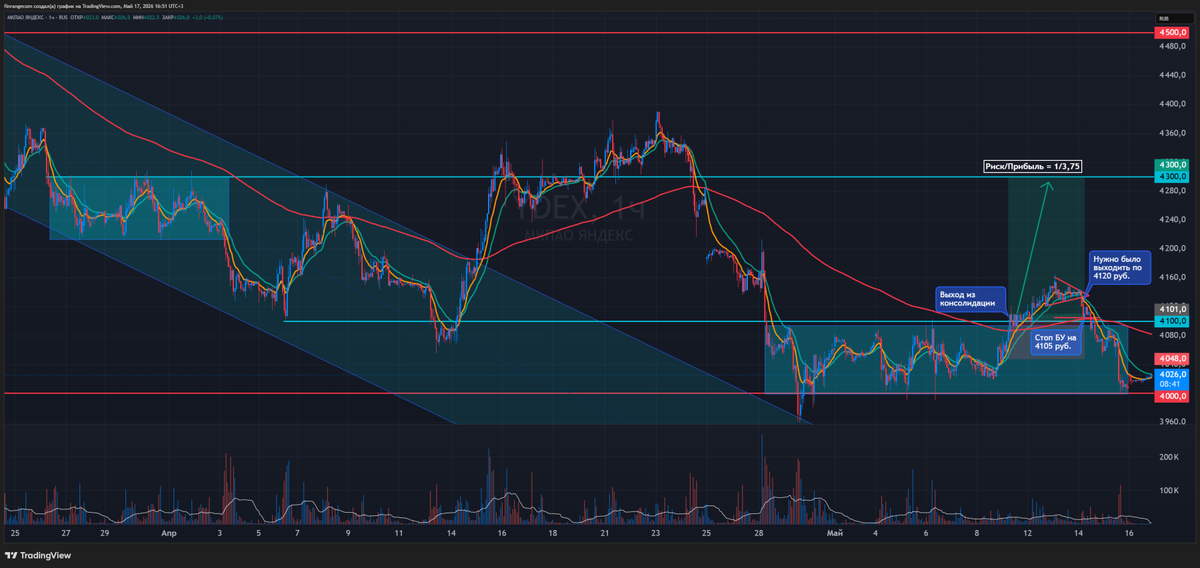Click the 100 K volume axis label

tap(1168, 490)
